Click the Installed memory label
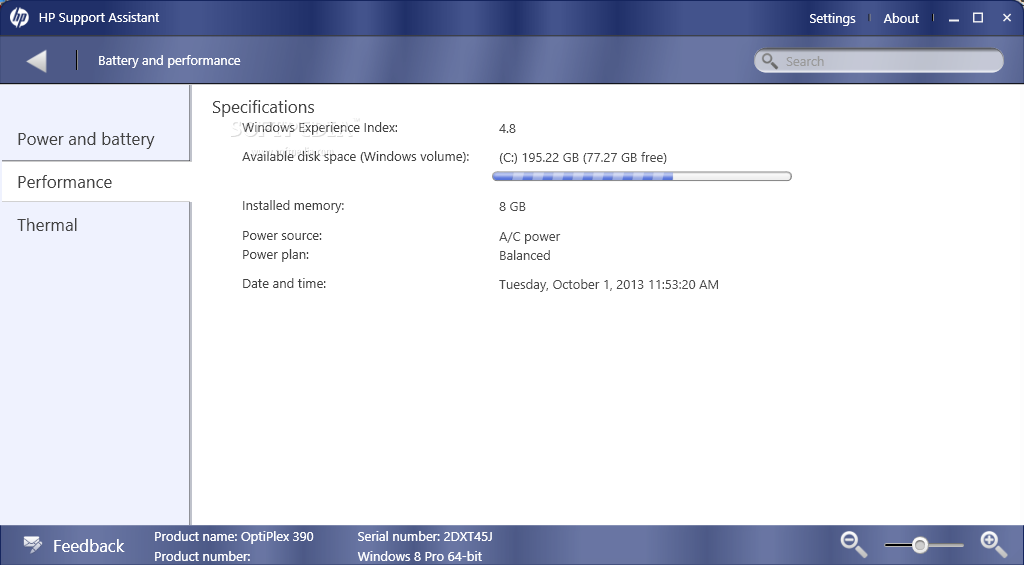The image size is (1024, 565). point(293,206)
